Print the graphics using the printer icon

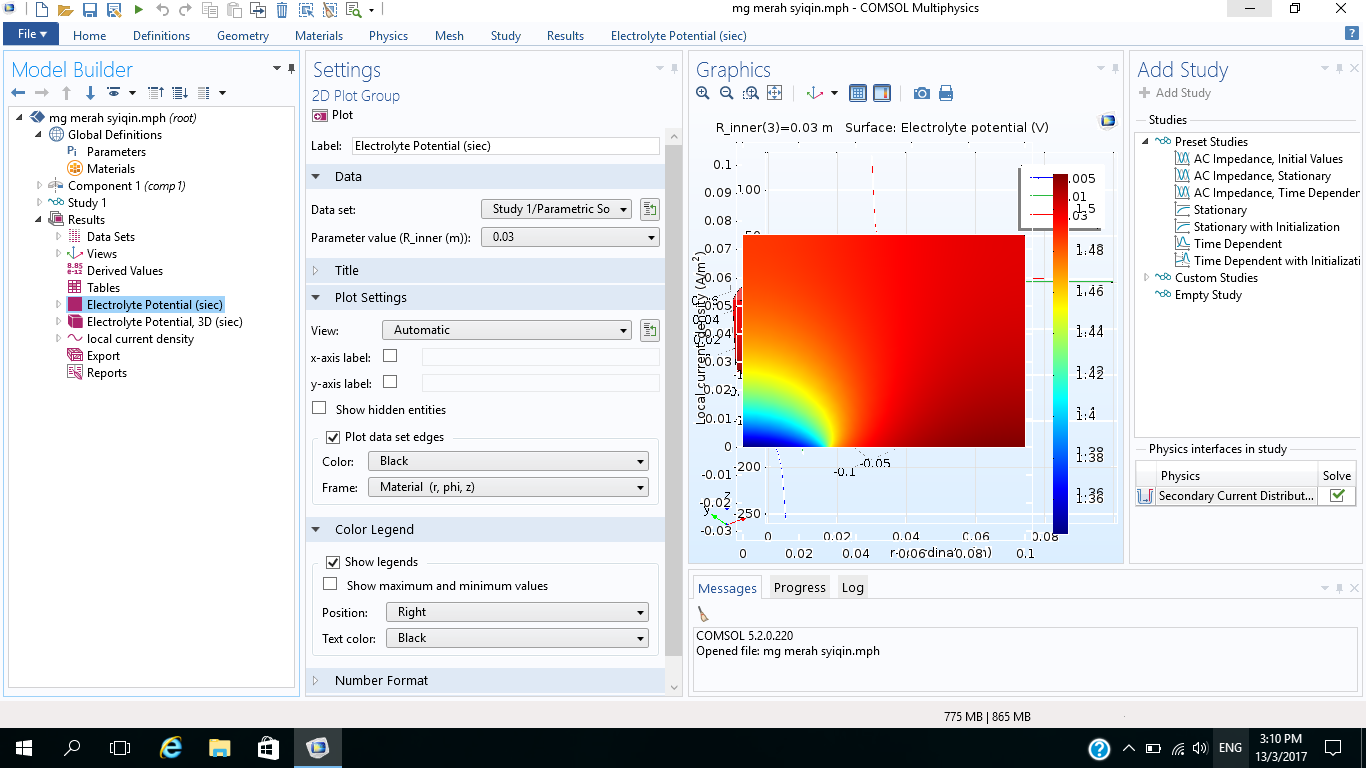(945, 93)
